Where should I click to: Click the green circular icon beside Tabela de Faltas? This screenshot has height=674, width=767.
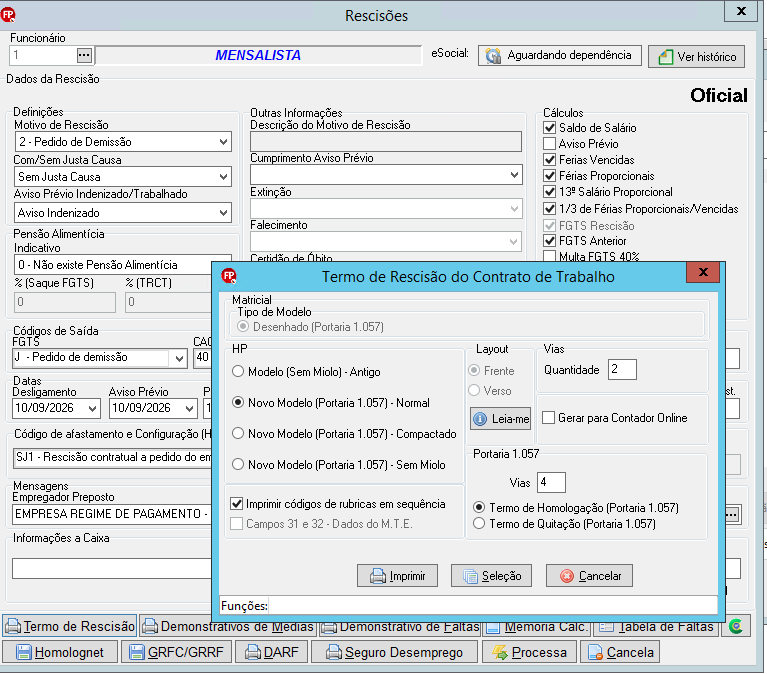pyautogui.click(x=736, y=626)
